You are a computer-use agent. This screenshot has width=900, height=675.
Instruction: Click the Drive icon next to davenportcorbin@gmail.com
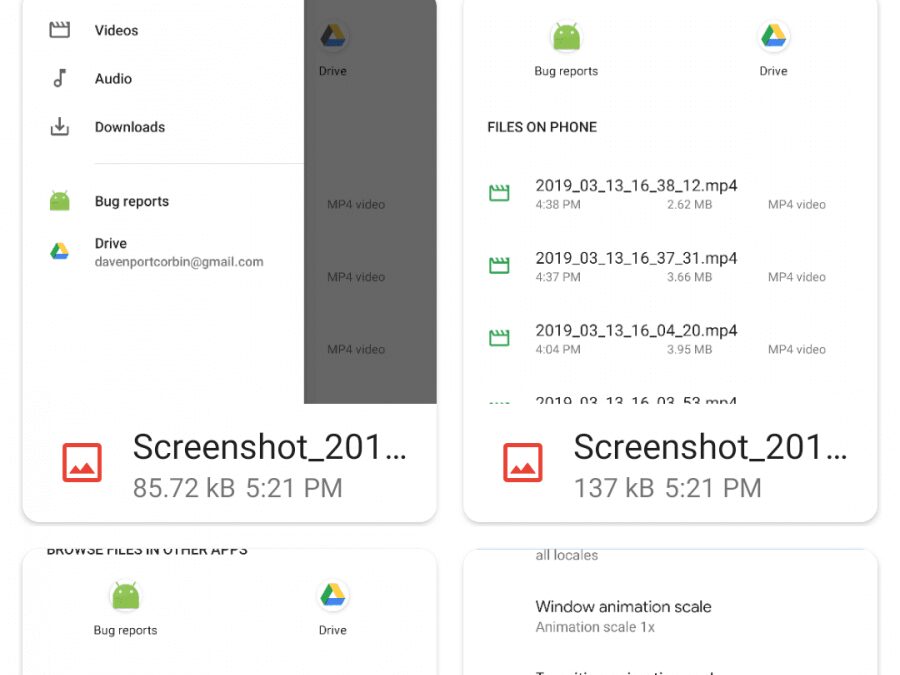pyautogui.click(x=60, y=252)
